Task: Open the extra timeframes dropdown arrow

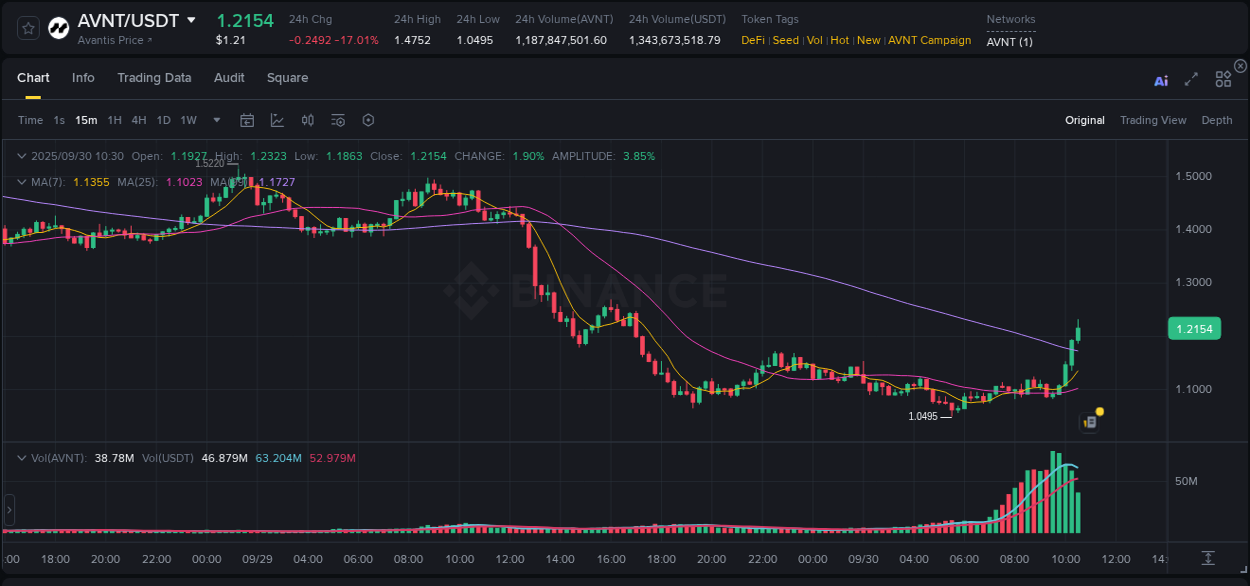Action: coord(214,120)
